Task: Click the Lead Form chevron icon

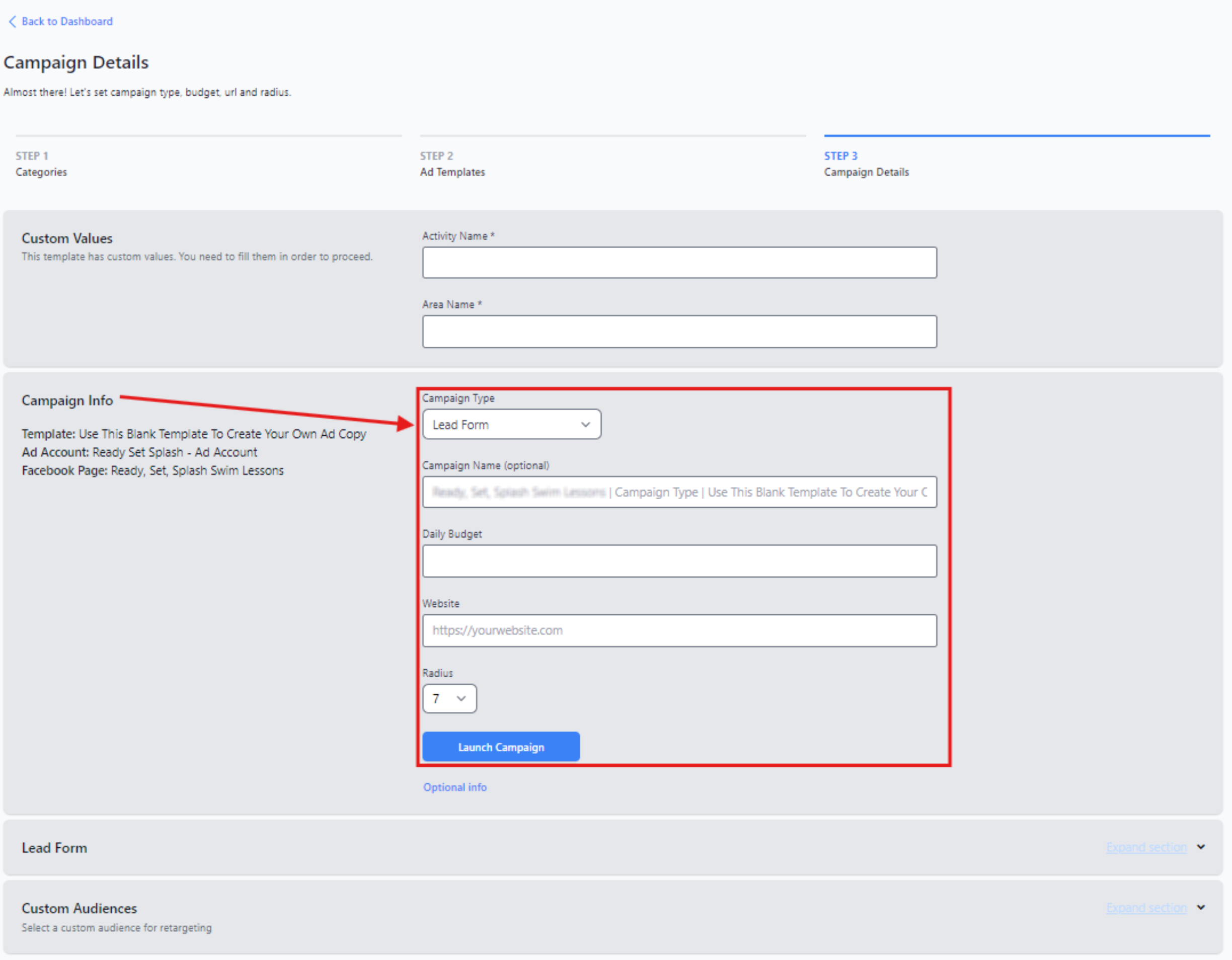Action: click(x=1201, y=847)
